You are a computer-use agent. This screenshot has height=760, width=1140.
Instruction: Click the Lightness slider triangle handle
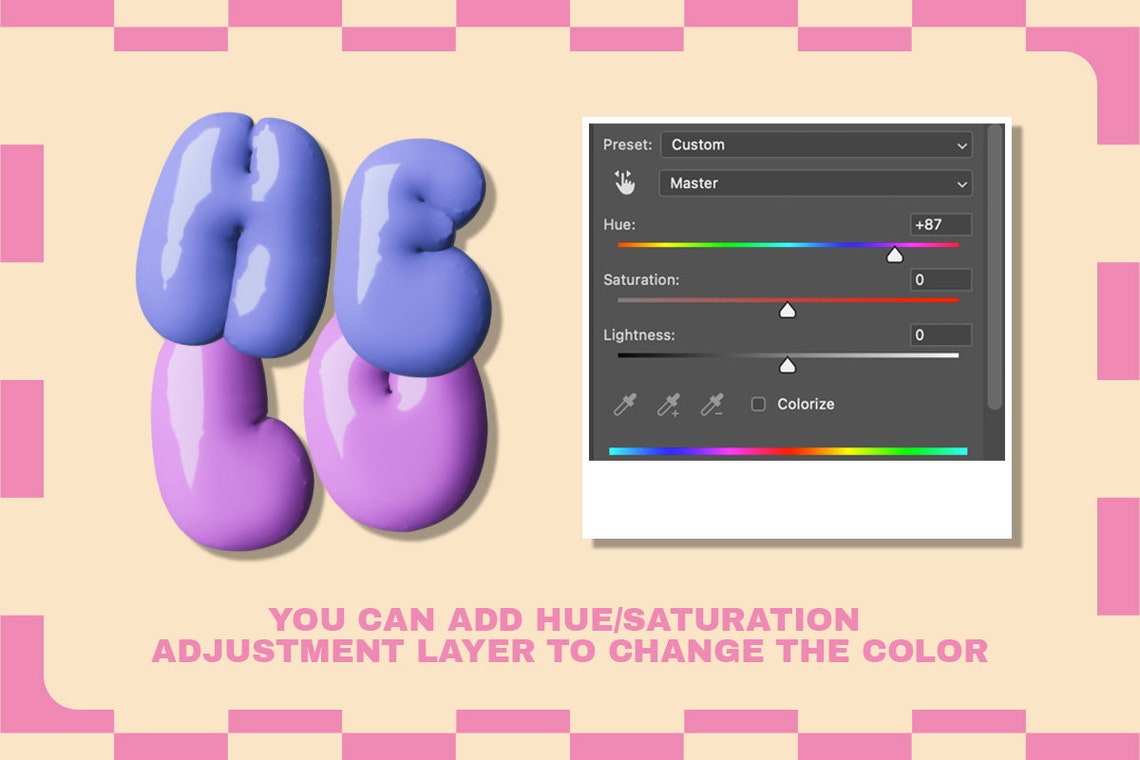787,365
